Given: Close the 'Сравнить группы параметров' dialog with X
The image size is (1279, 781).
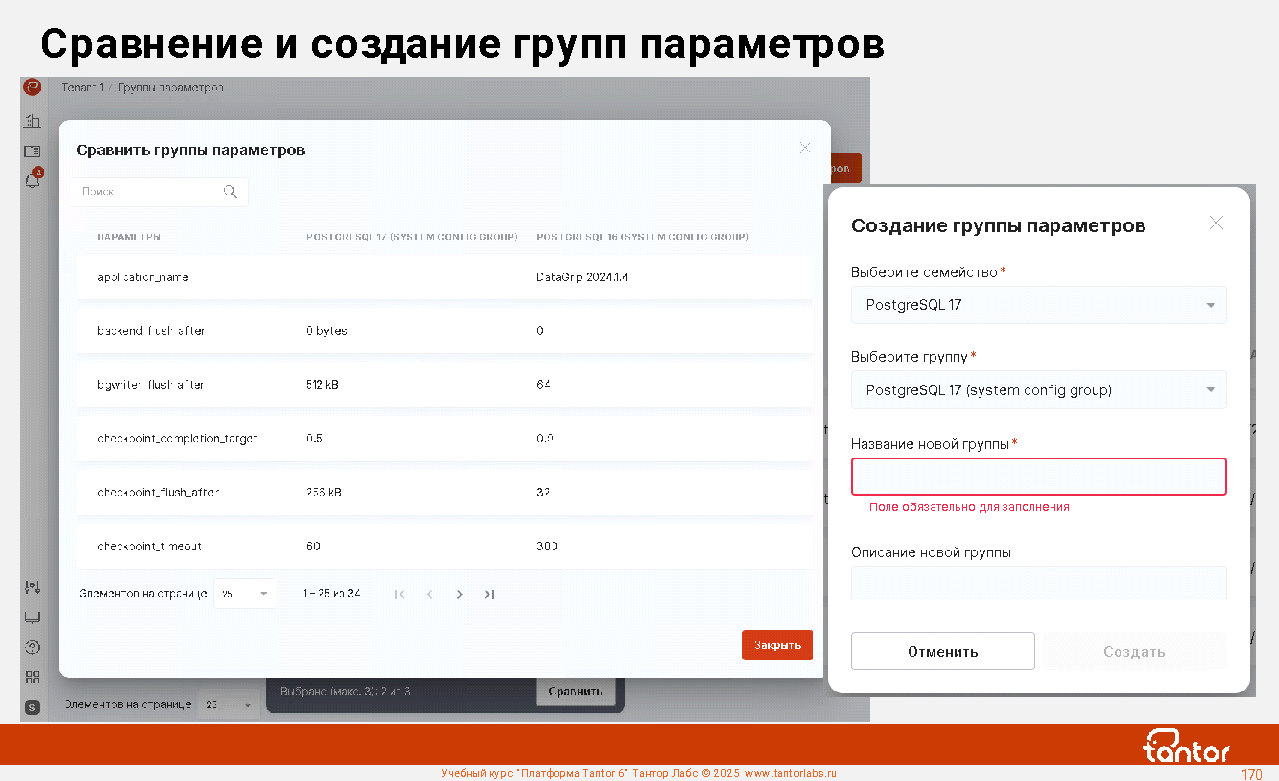Looking at the screenshot, I should click(x=805, y=148).
